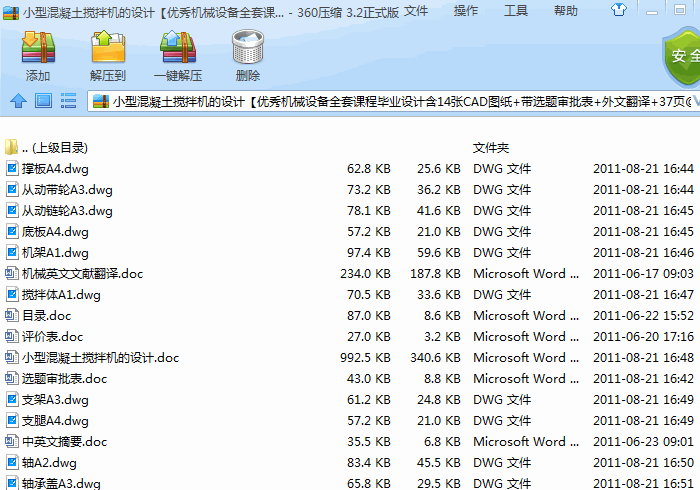The width and height of the screenshot is (700, 490).
Task: Switch to list view mode icon
Action: click(68, 101)
